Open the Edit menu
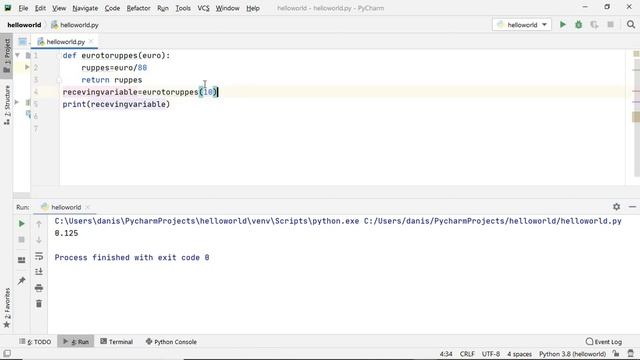The height and width of the screenshot is (360, 640). [40, 8]
